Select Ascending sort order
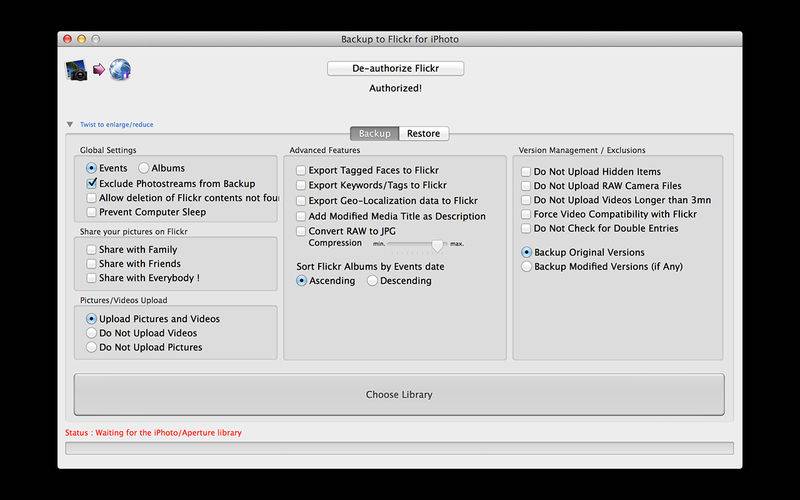800x500 pixels. pyautogui.click(x=302, y=281)
